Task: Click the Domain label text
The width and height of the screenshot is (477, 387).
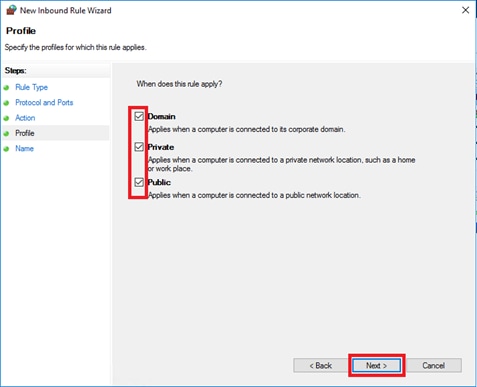Action: click(162, 116)
